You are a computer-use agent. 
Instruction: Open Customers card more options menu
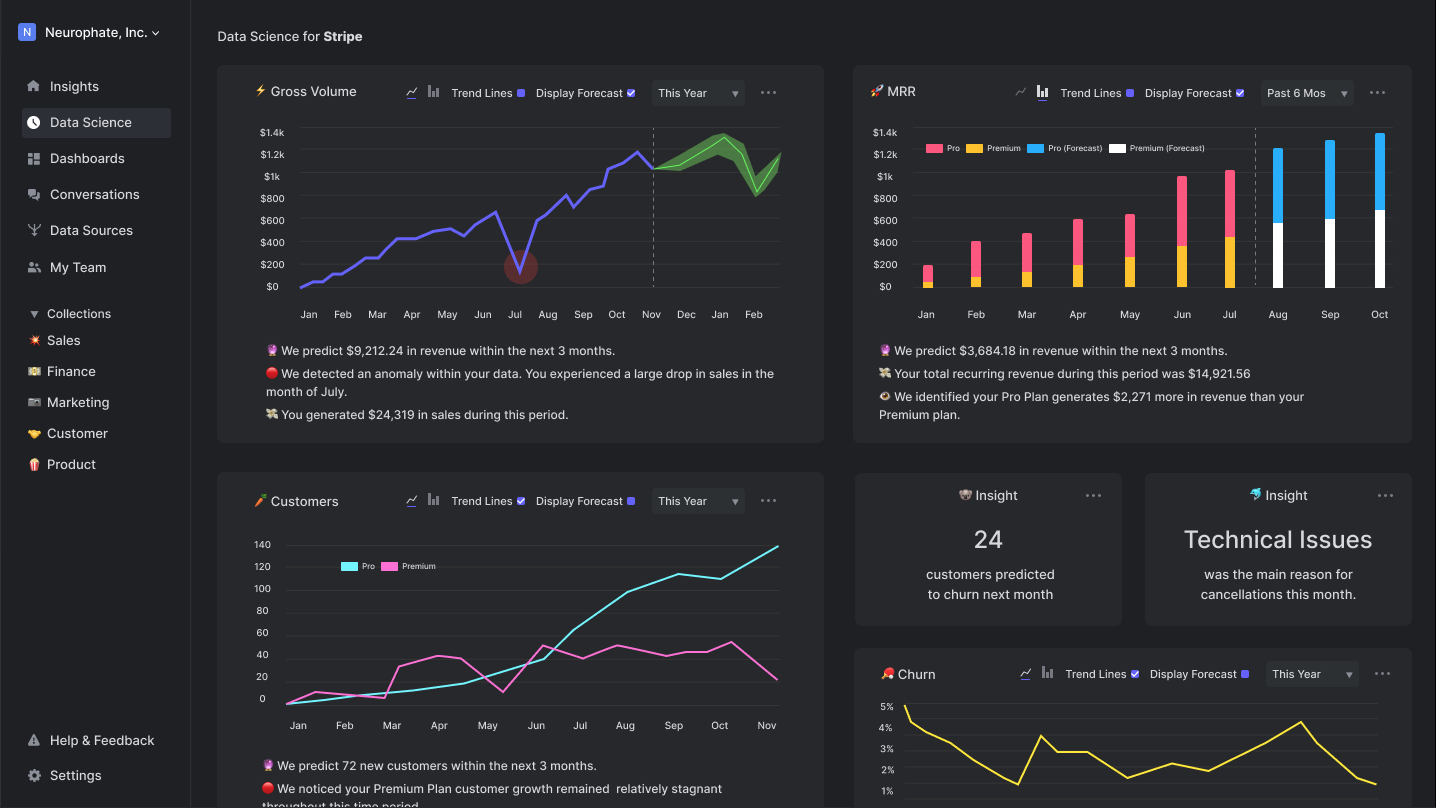click(x=768, y=500)
